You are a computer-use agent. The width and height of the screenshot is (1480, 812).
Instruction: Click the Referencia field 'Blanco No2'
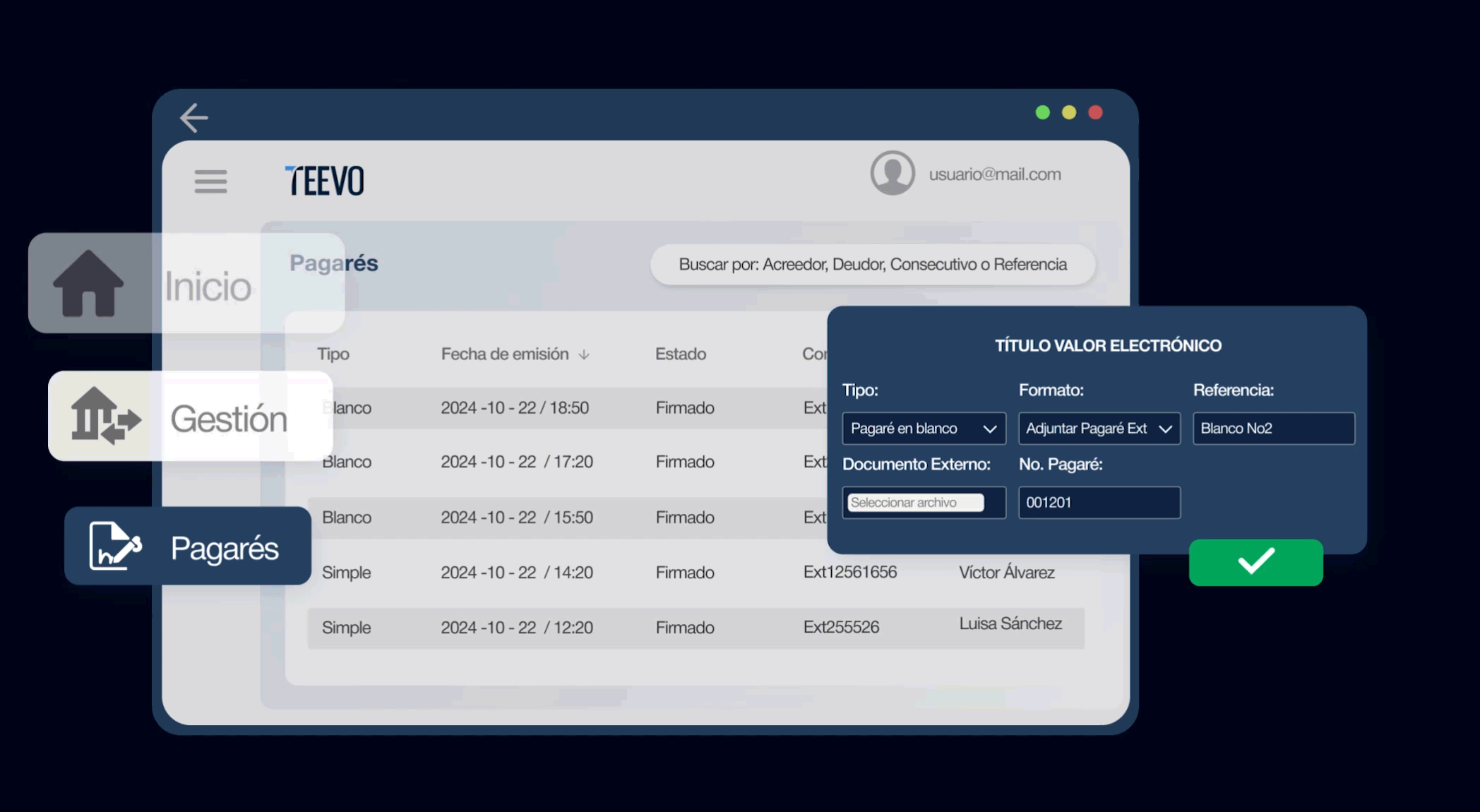(x=1273, y=429)
